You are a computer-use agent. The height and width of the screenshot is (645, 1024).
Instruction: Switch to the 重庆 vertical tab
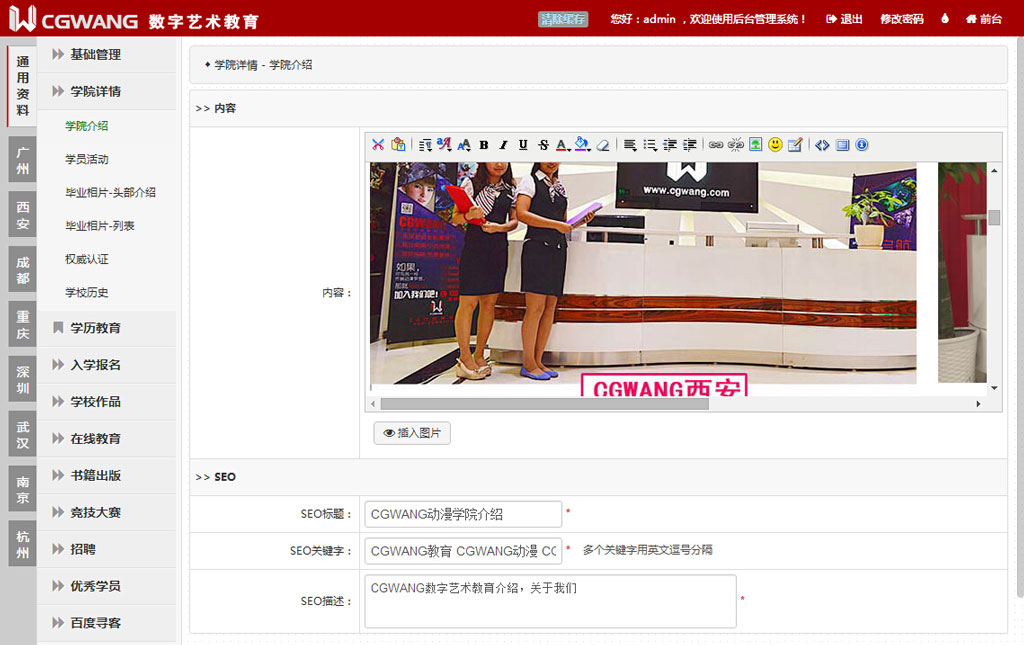(22, 325)
